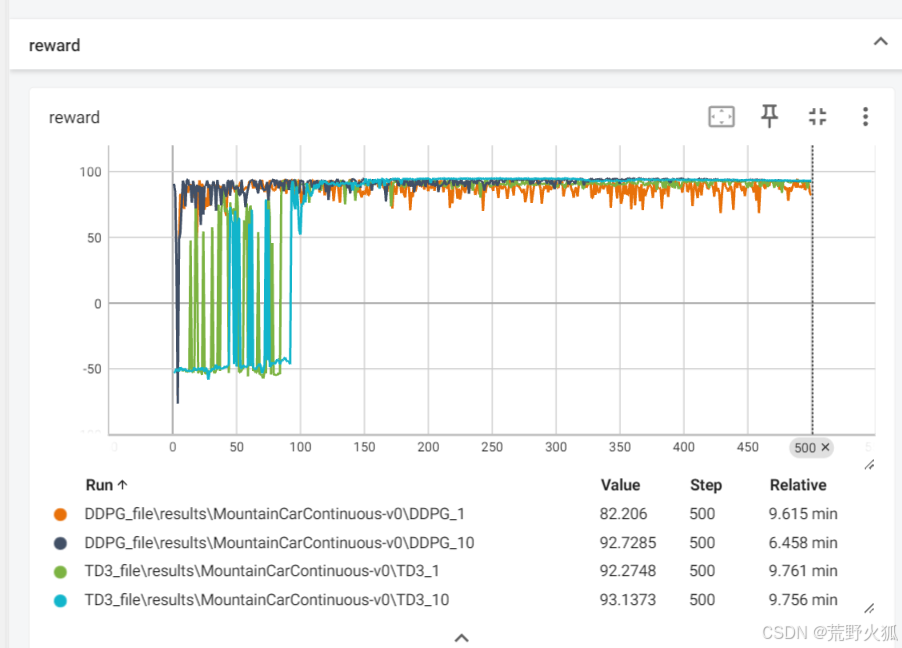Click the Relative column header
Image resolution: width=902 pixels, height=648 pixels.
(x=798, y=485)
